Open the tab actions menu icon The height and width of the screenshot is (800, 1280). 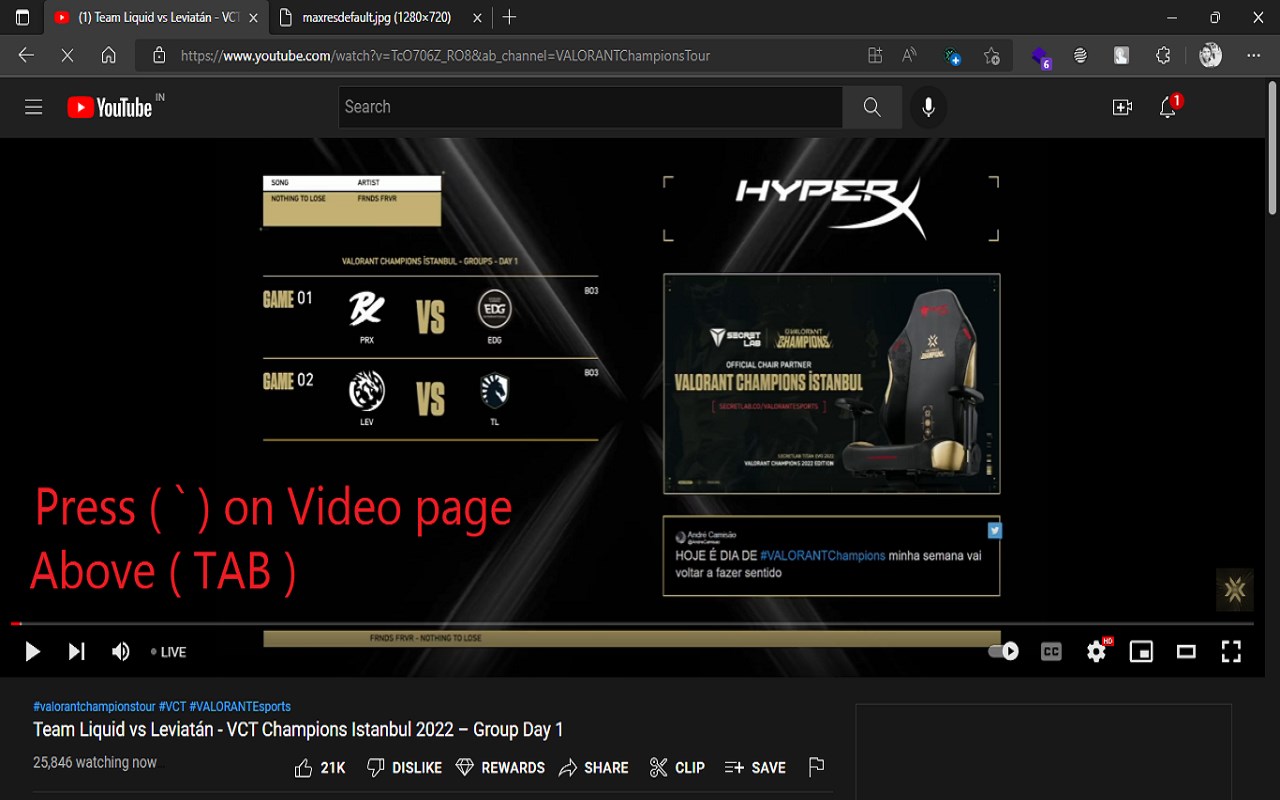coord(23,18)
